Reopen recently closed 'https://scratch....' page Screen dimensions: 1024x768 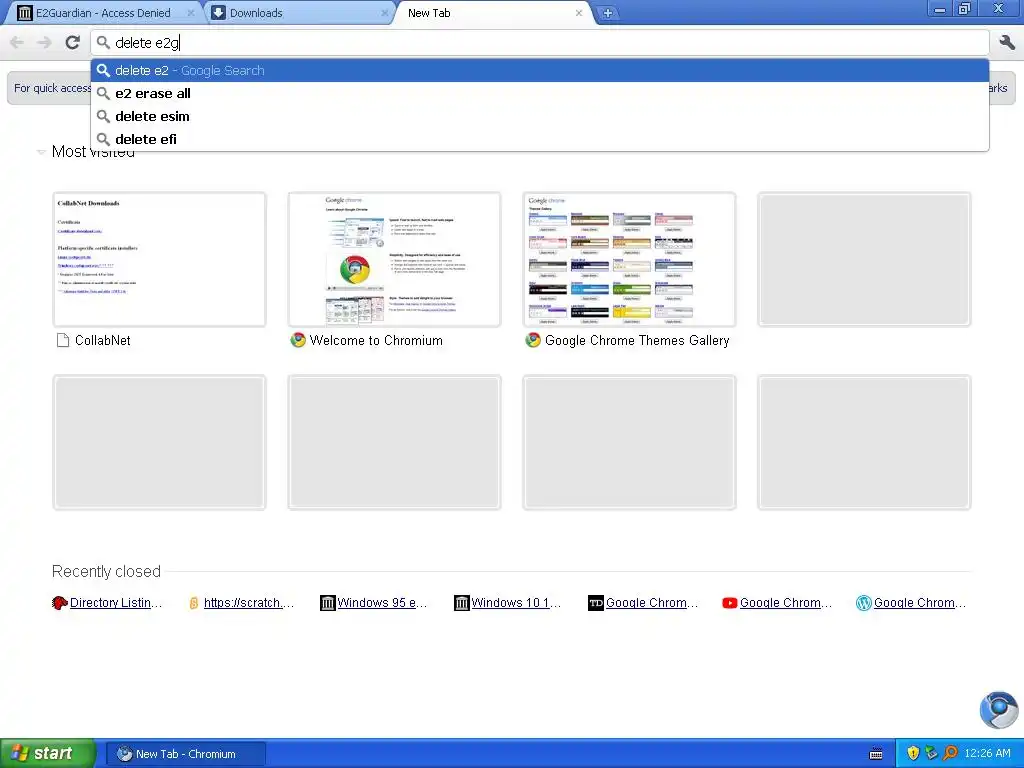click(249, 603)
